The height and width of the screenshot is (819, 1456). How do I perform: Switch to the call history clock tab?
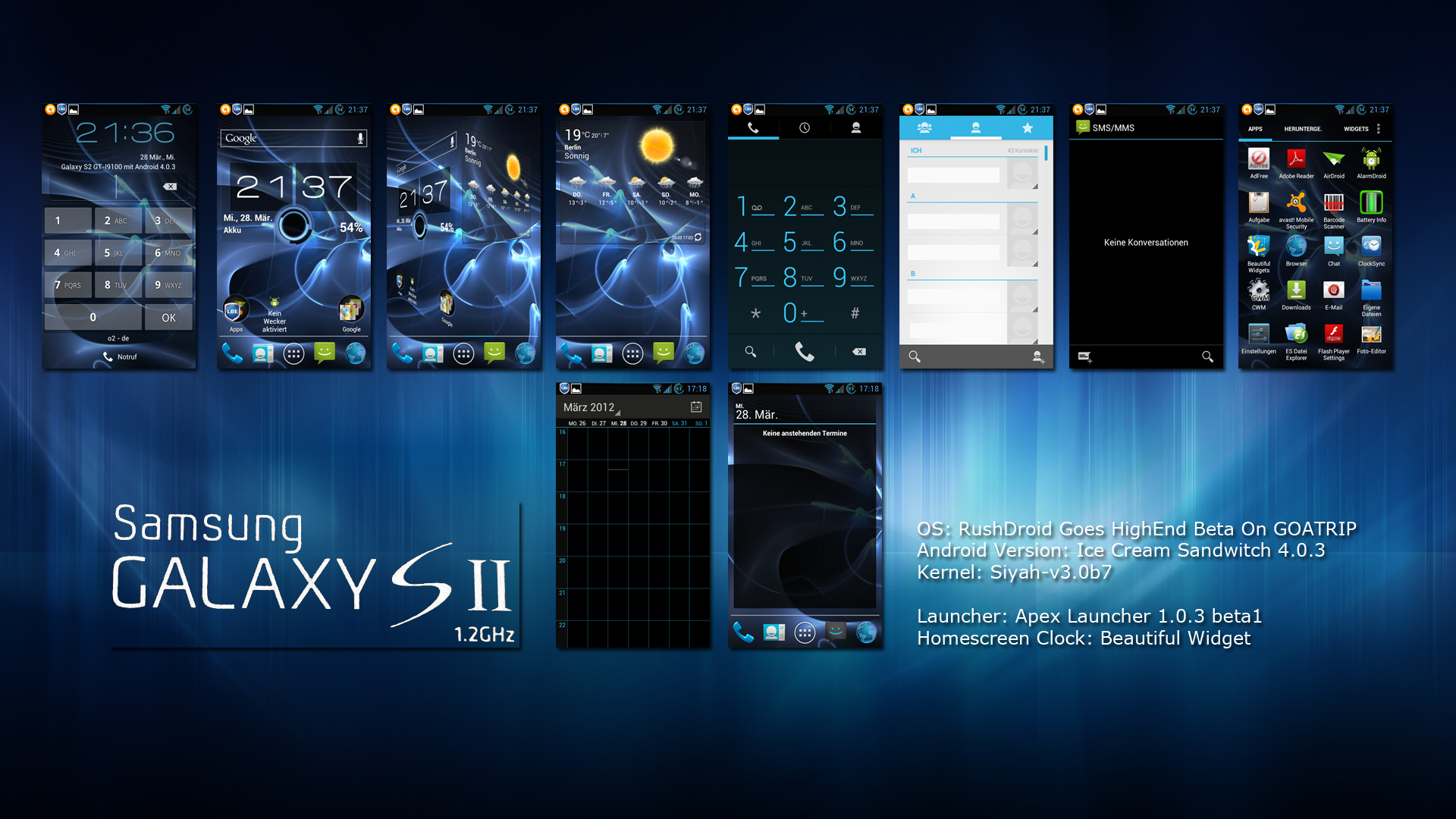pyautogui.click(x=805, y=128)
